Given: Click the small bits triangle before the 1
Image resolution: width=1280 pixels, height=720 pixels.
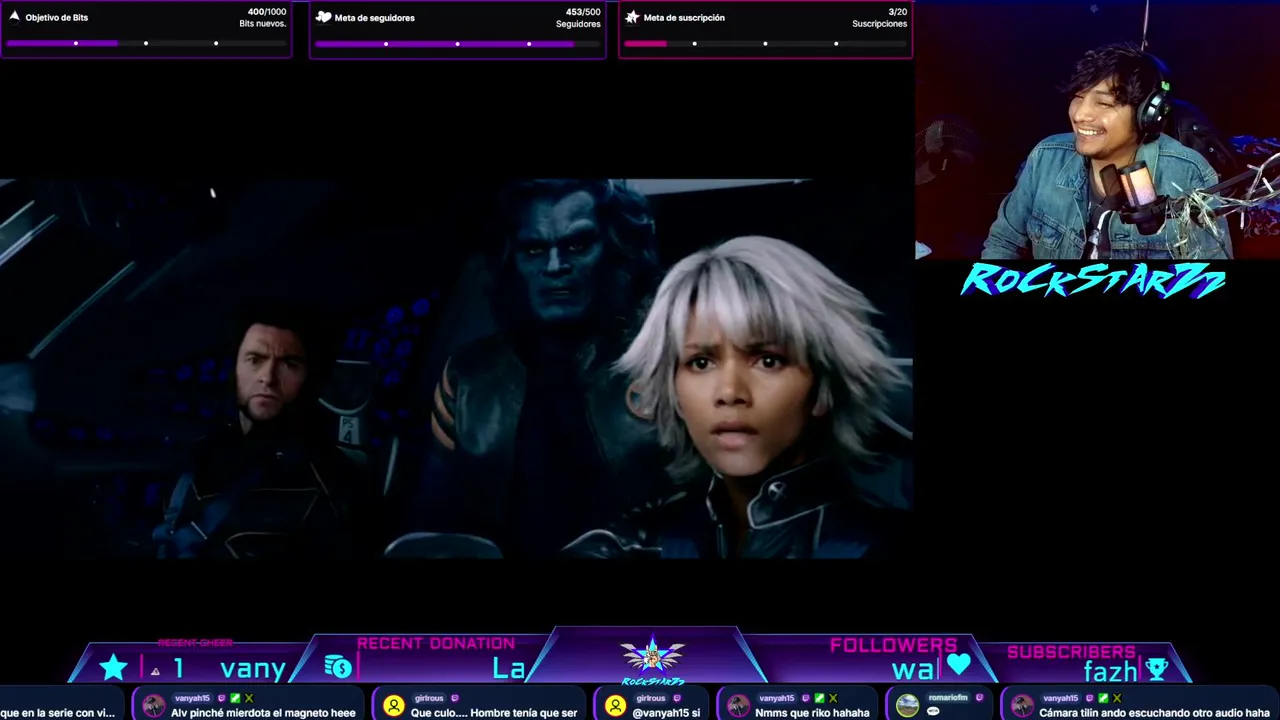Looking at the screenshot, I should 155,672.
